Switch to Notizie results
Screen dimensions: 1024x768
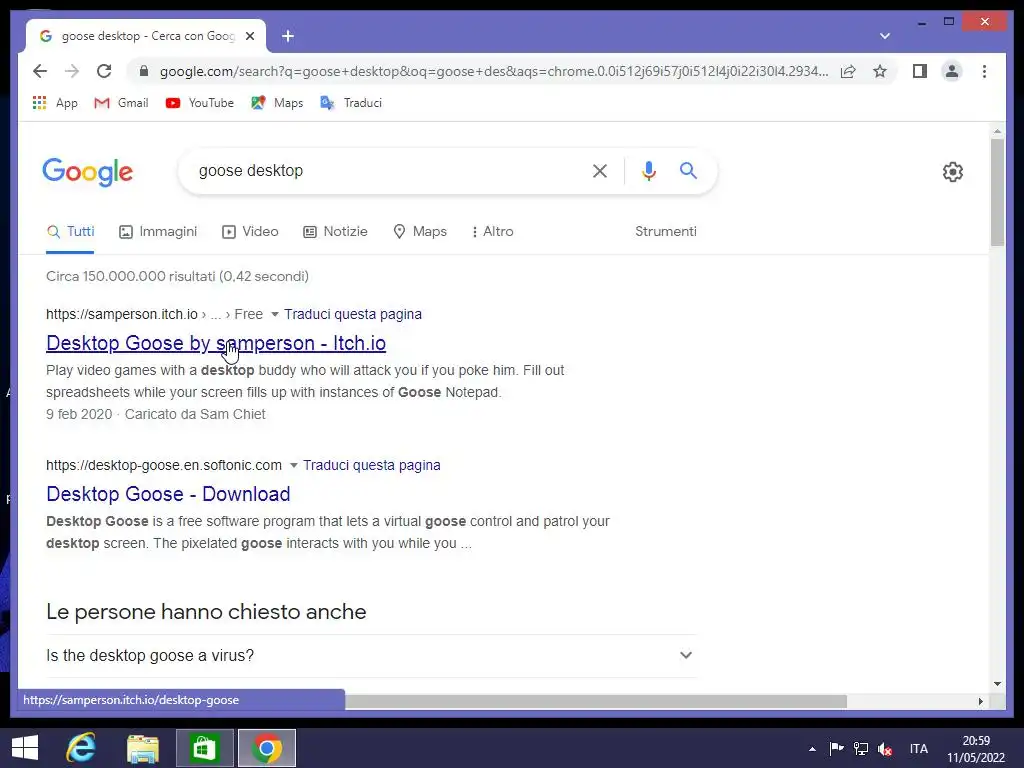pyautogui.click(x=336, y=232)
